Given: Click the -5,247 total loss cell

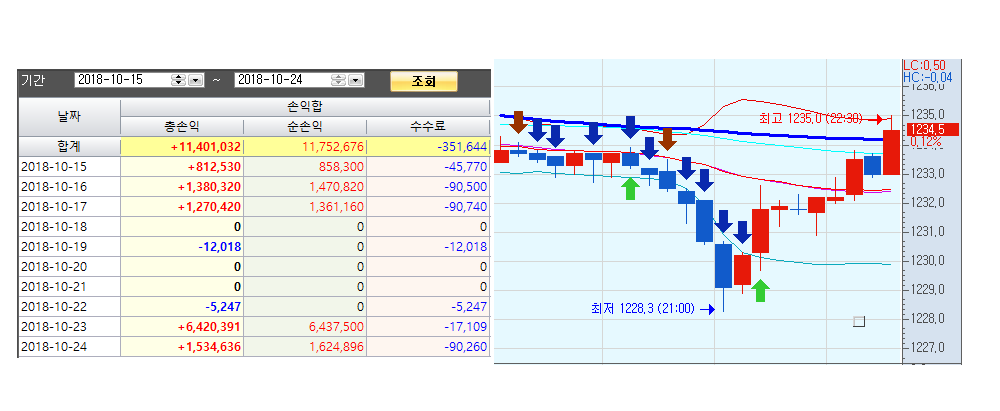Looking at the screenshot, I should (182, 306).
